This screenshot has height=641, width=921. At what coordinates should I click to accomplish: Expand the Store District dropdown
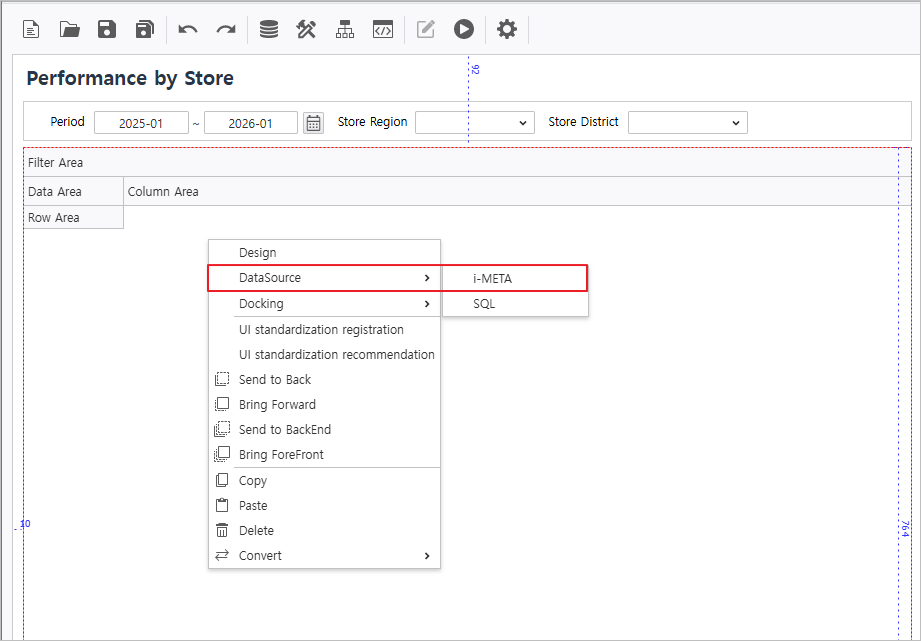pyautogui.click(x=687, y=123)
